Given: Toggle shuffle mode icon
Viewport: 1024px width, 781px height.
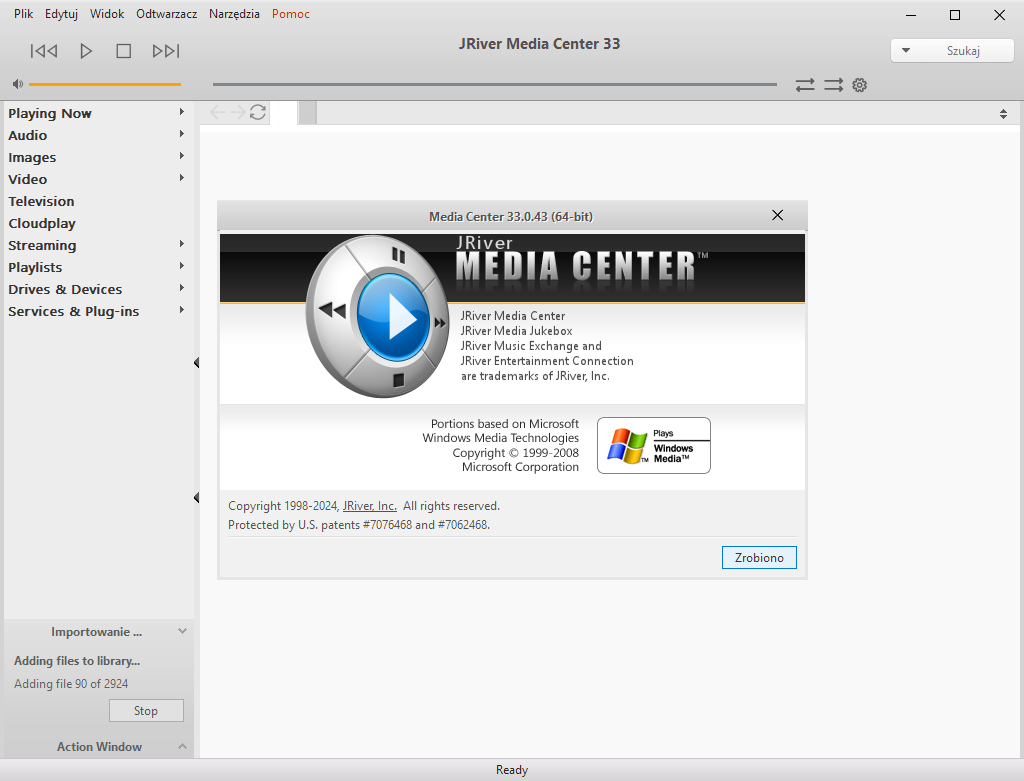Looking at the screenshot, I should click(833, 85).
